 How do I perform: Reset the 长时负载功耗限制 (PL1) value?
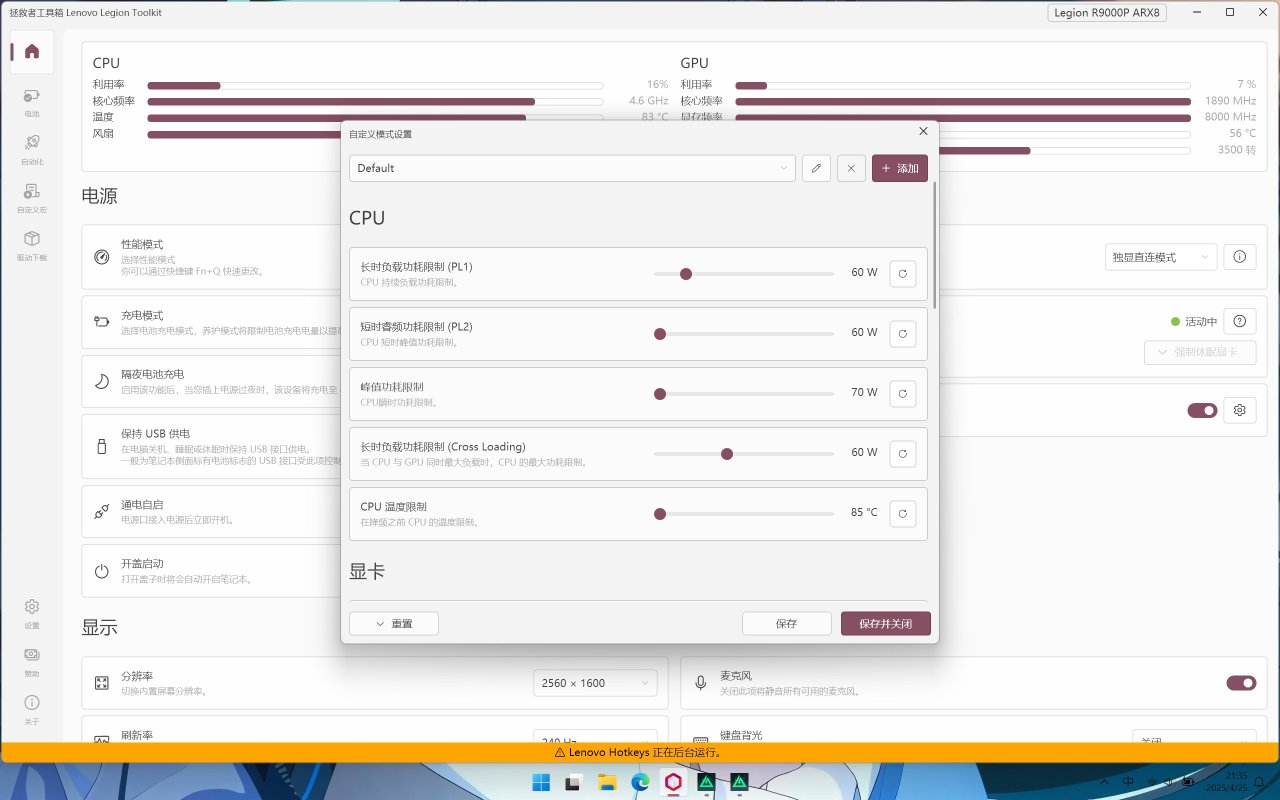point(903,273)
